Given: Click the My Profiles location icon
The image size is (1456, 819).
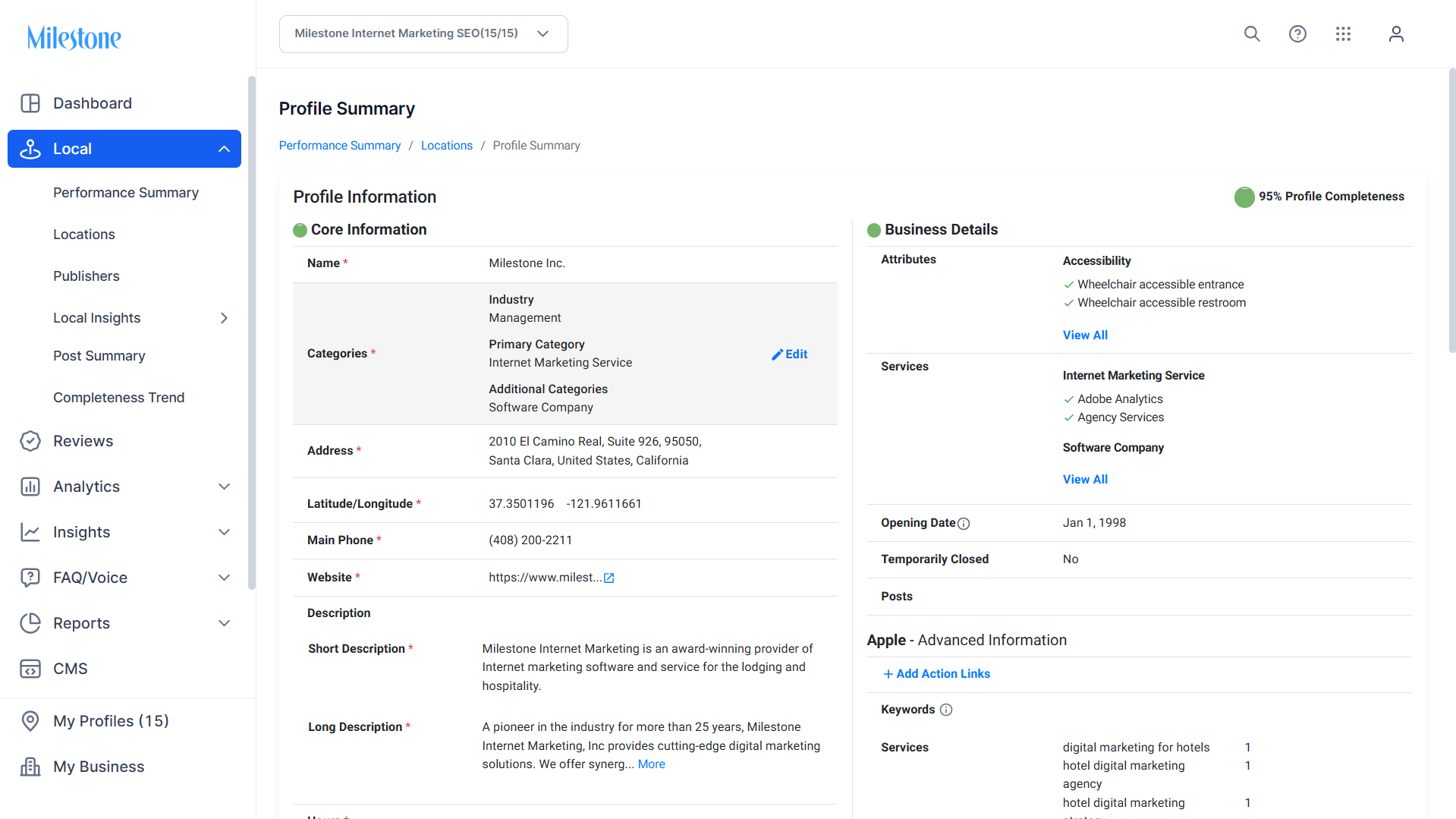Looking at the screenshot, I should pos(30,721).
